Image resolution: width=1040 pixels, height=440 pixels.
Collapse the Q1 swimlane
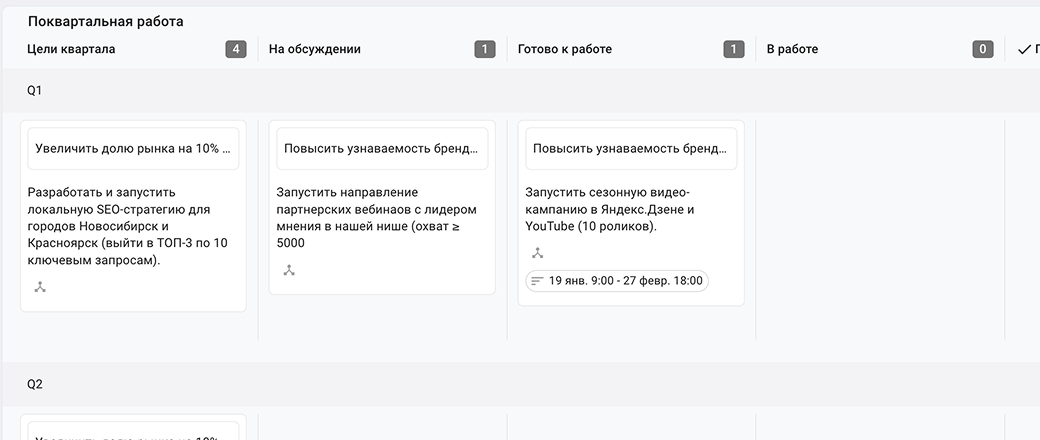pyautogui.click(x=35, y=90)
